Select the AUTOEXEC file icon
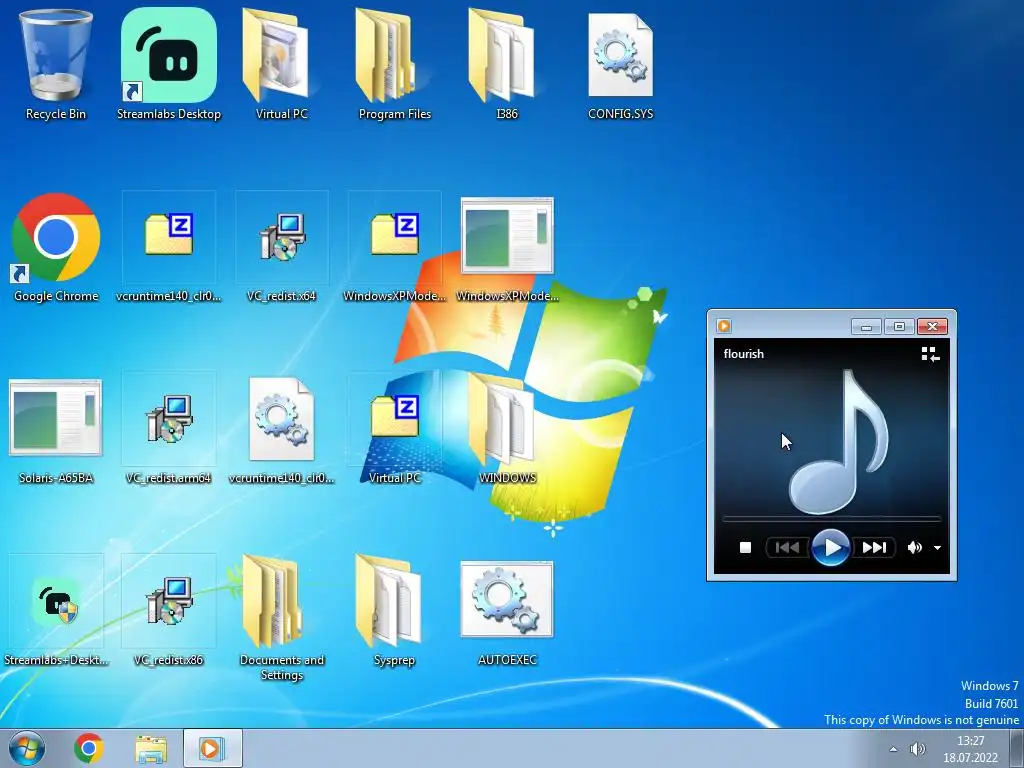This screenshot has width=1024, height=768. click(x=507, y=611)
